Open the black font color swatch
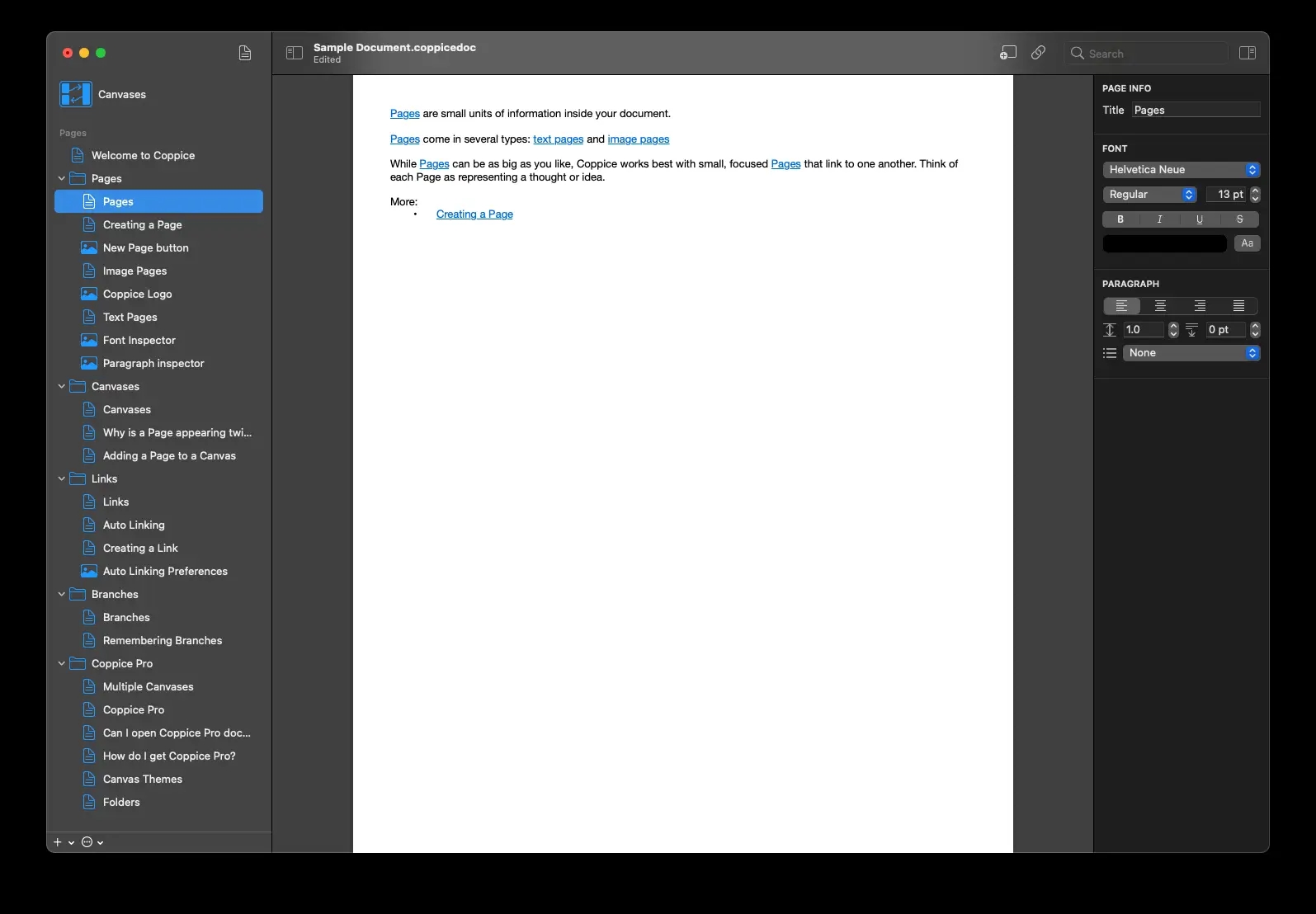Viewport: 1316px width, 914px height. pyautogui.click(x=1165, y=243)
